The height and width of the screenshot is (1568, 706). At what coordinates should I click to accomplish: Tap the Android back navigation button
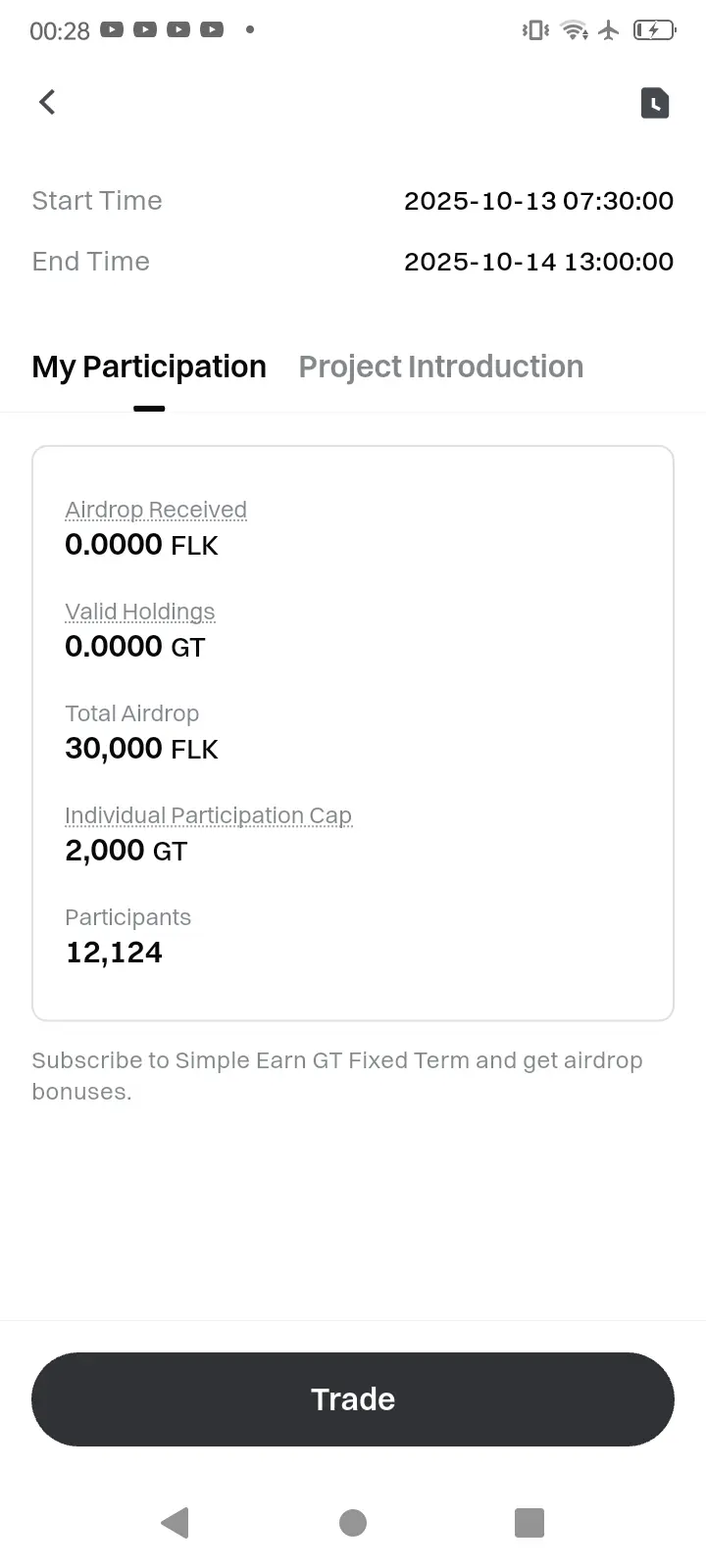pyautogui.click(x=175, y=1522)
